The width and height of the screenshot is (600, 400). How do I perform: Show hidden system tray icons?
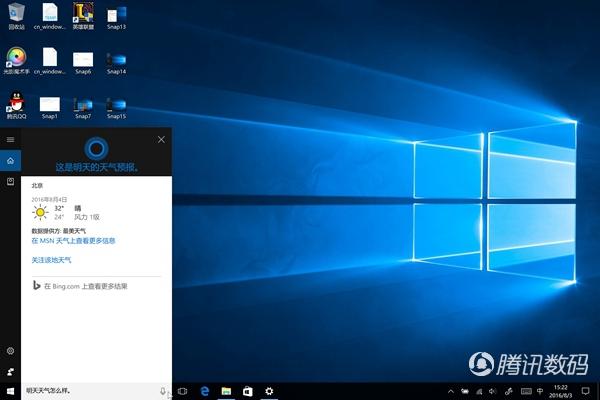(x=451, y=391)
